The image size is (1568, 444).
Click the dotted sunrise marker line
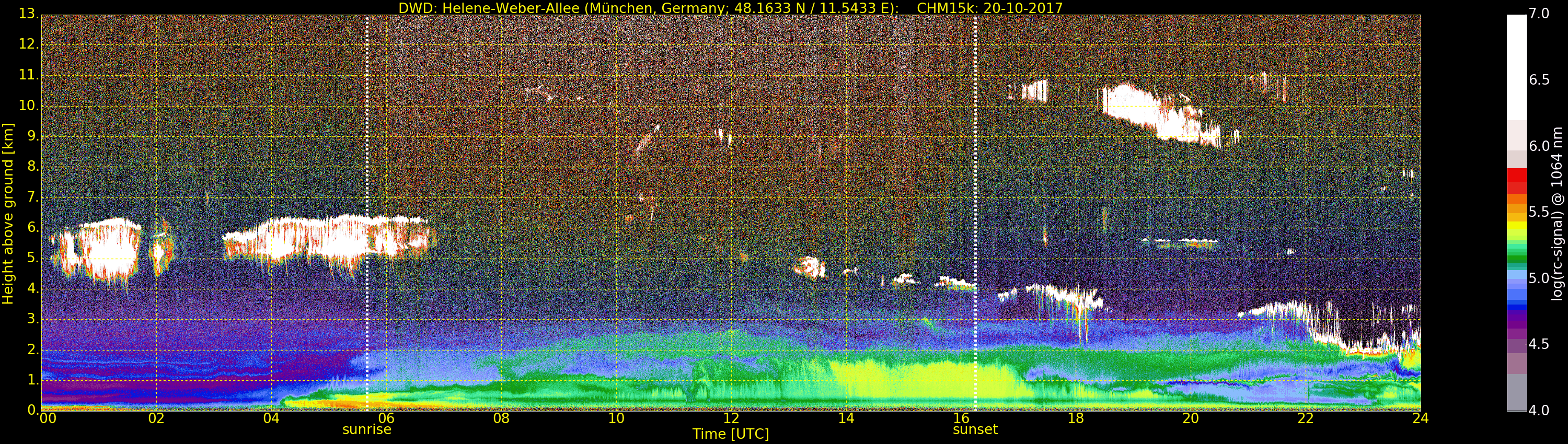pos(366,213)
